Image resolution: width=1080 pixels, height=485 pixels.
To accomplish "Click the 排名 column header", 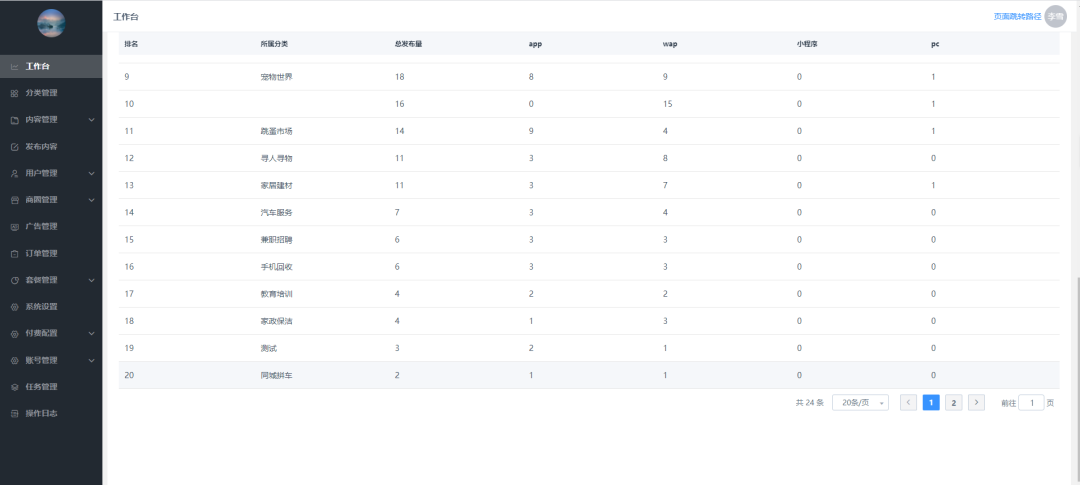I will pos(131,44).
